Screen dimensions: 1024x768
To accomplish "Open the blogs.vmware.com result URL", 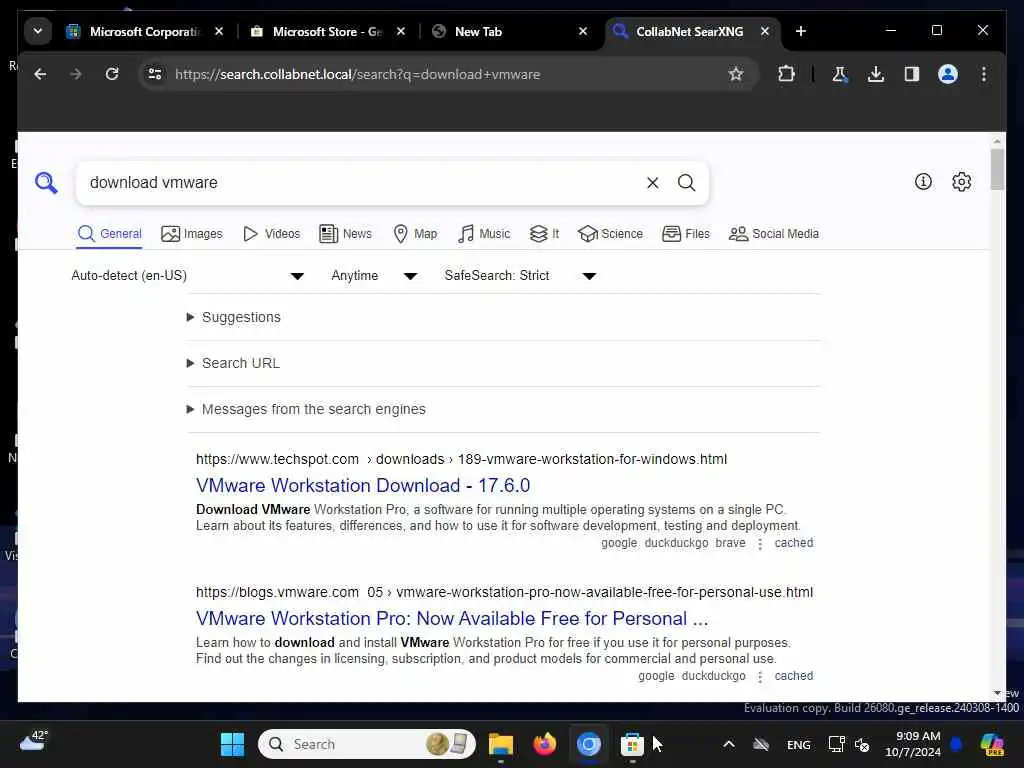I will click(x=504, y=592).
